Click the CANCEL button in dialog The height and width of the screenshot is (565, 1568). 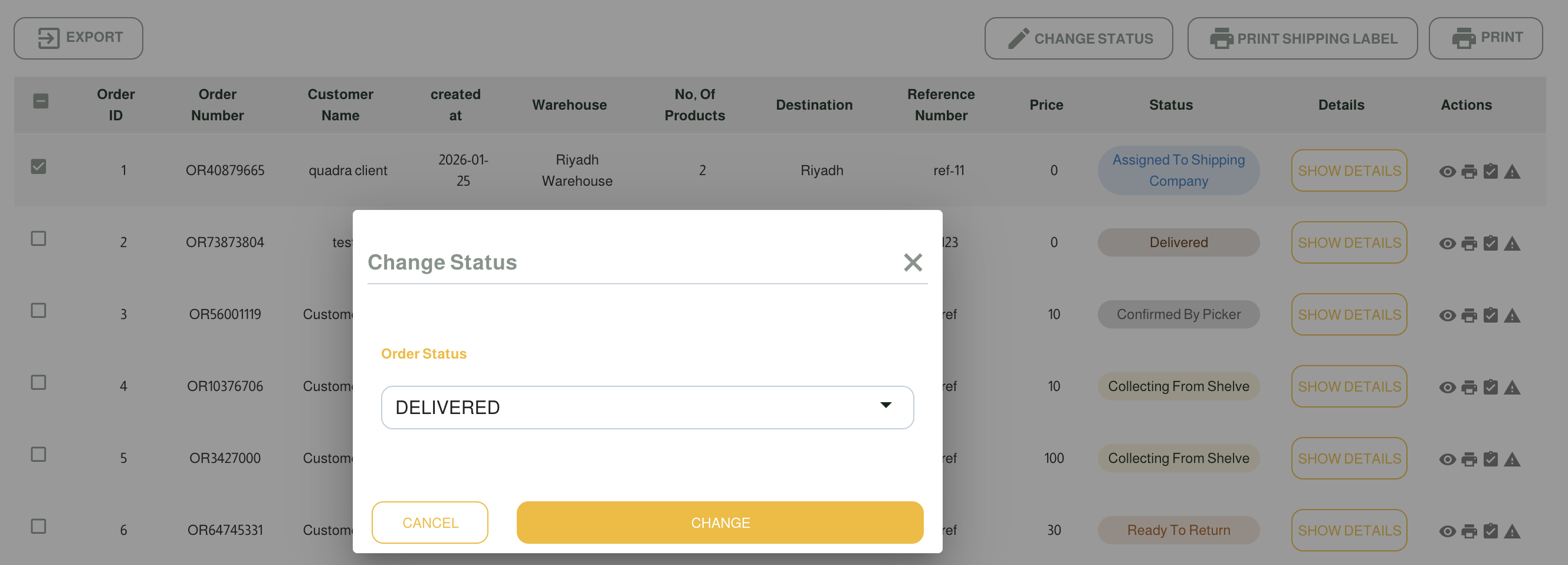429,523
